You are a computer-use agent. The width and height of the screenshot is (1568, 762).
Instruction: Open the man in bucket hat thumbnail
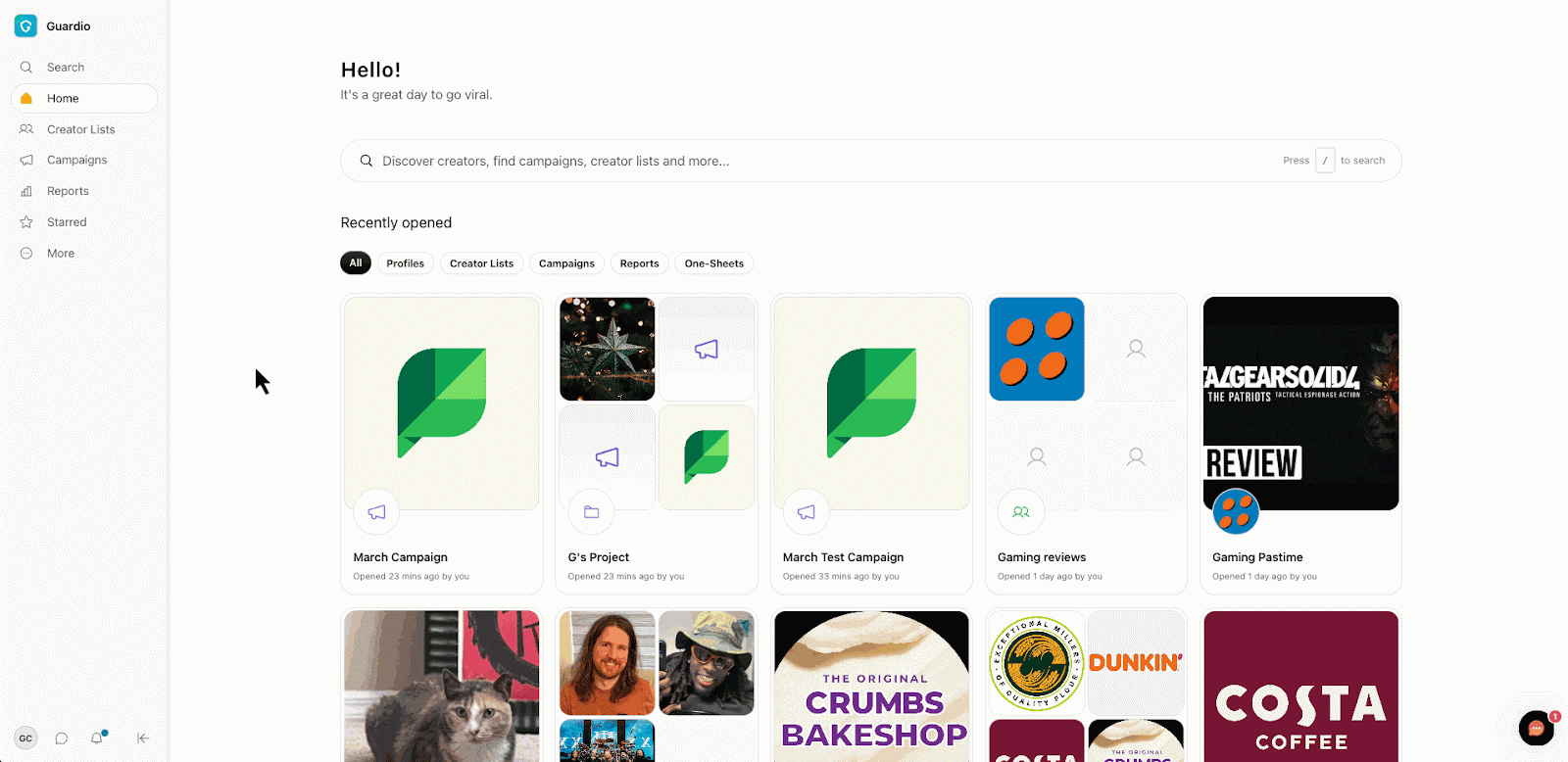pyautogui.click(x=707, y=663)
